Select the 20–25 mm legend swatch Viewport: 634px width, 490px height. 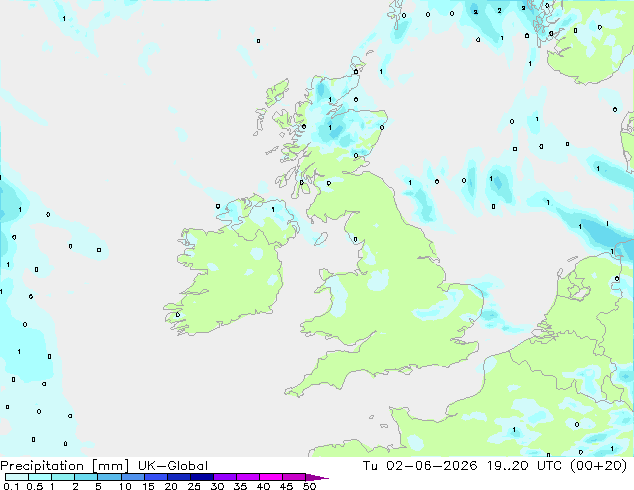pos(178,477)
